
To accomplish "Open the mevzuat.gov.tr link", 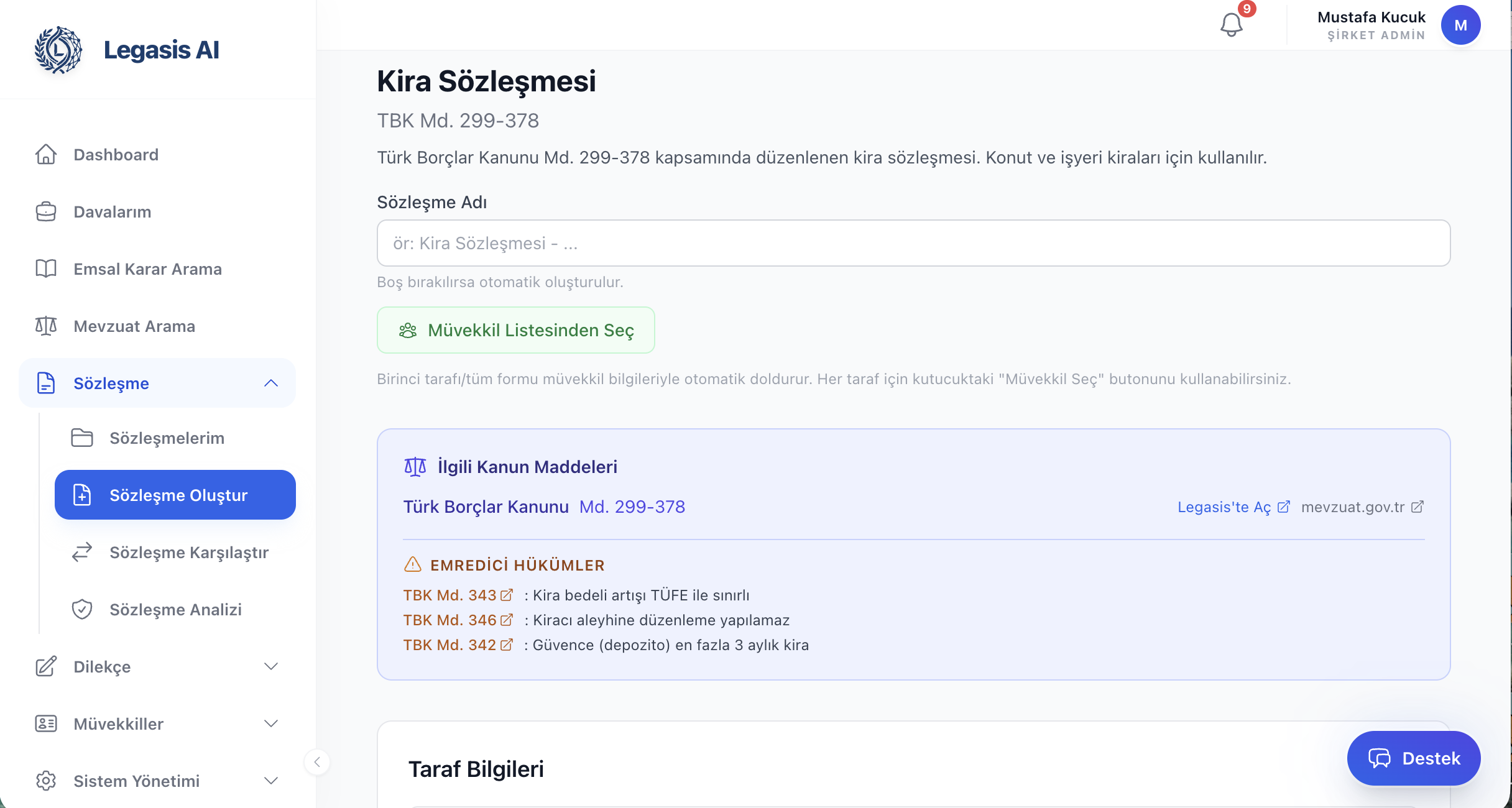I will point(1362,507).
